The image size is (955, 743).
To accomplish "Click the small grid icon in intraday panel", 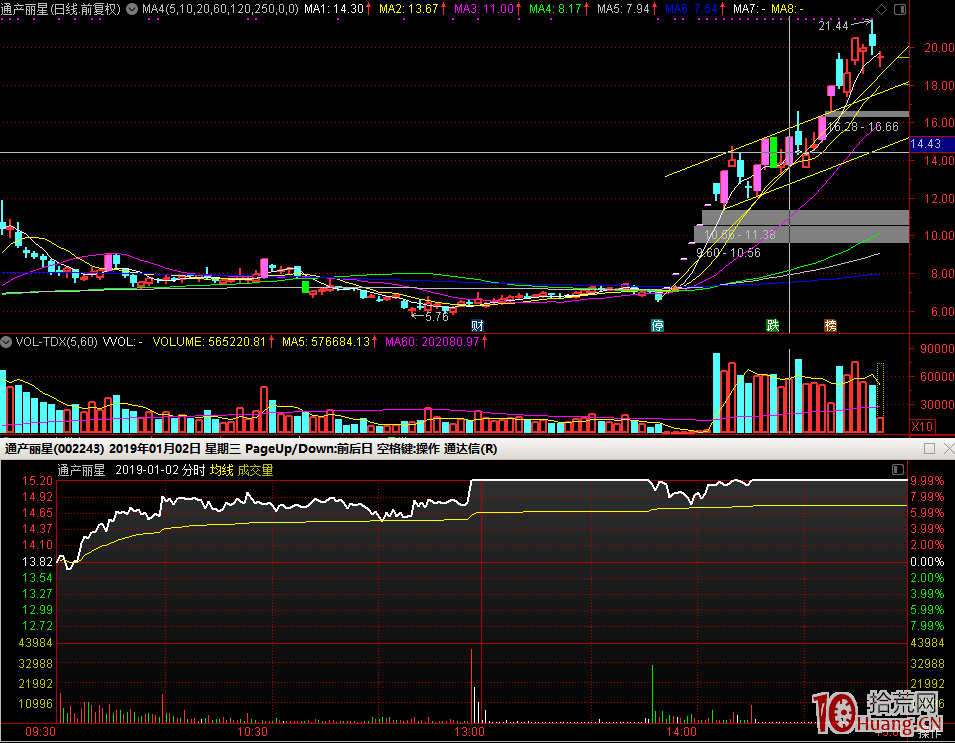I will [897, 470].
